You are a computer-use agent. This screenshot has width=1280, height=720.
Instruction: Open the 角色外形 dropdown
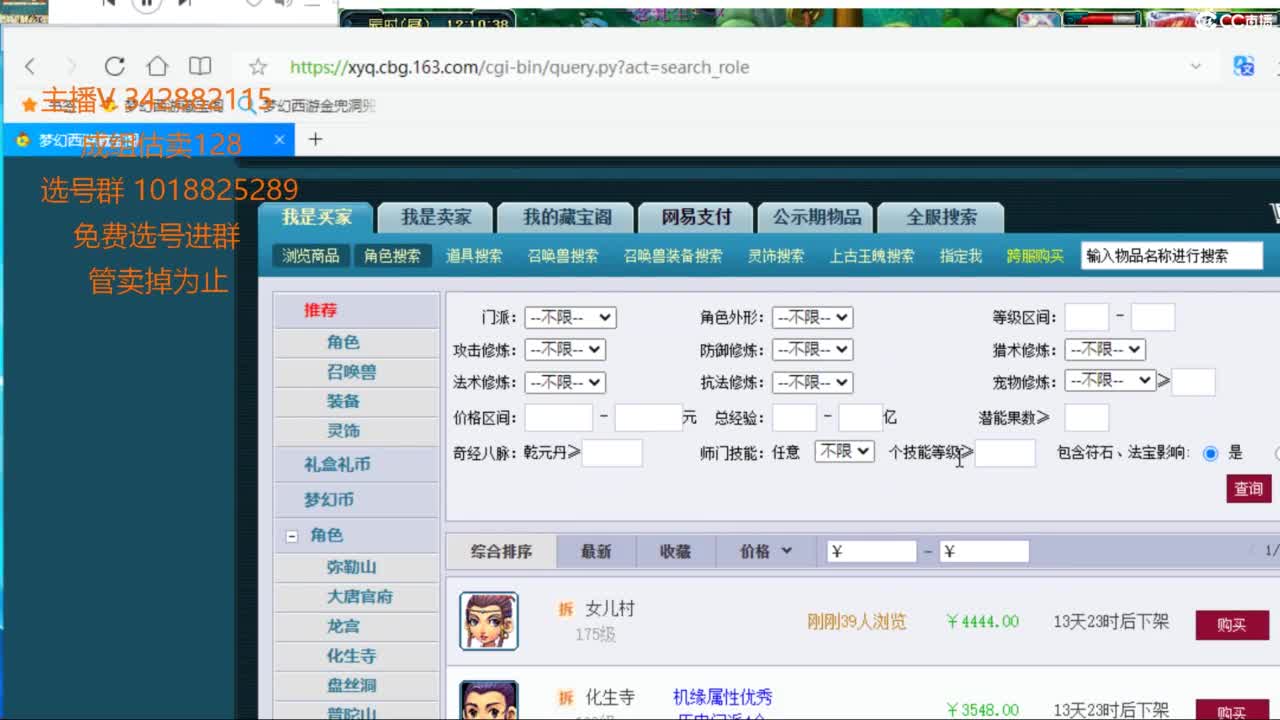(x=812, y=317)
